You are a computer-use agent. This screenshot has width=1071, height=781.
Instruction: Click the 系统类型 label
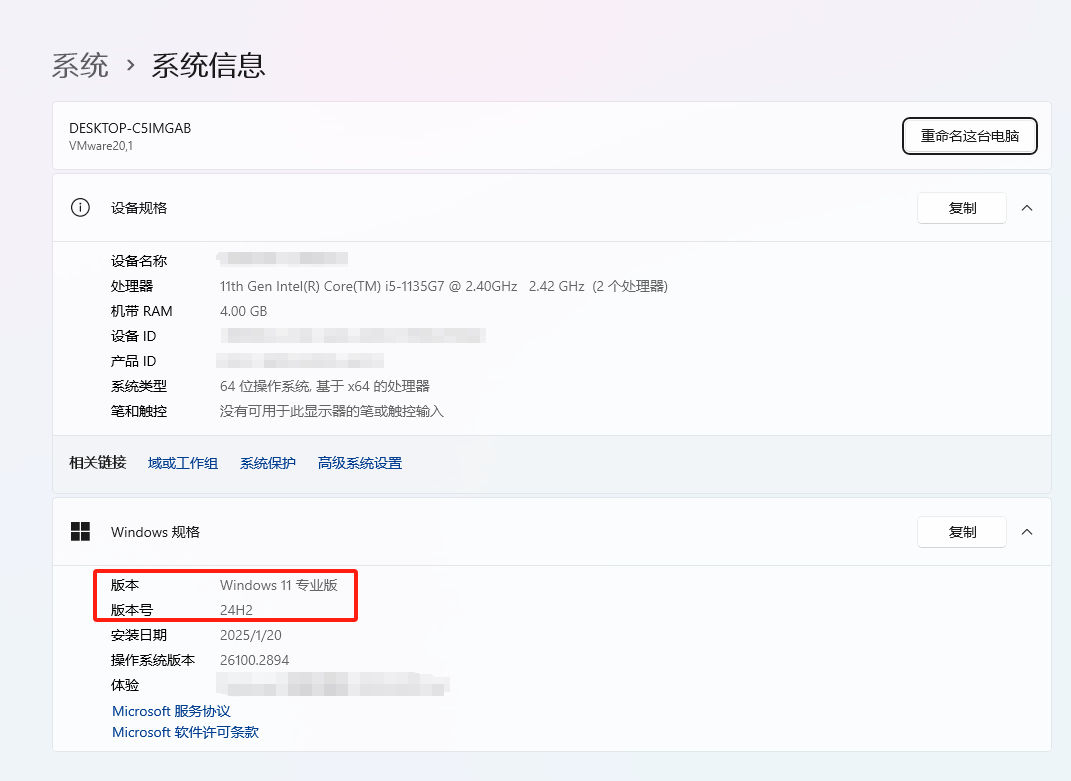[x=139, y=387]
